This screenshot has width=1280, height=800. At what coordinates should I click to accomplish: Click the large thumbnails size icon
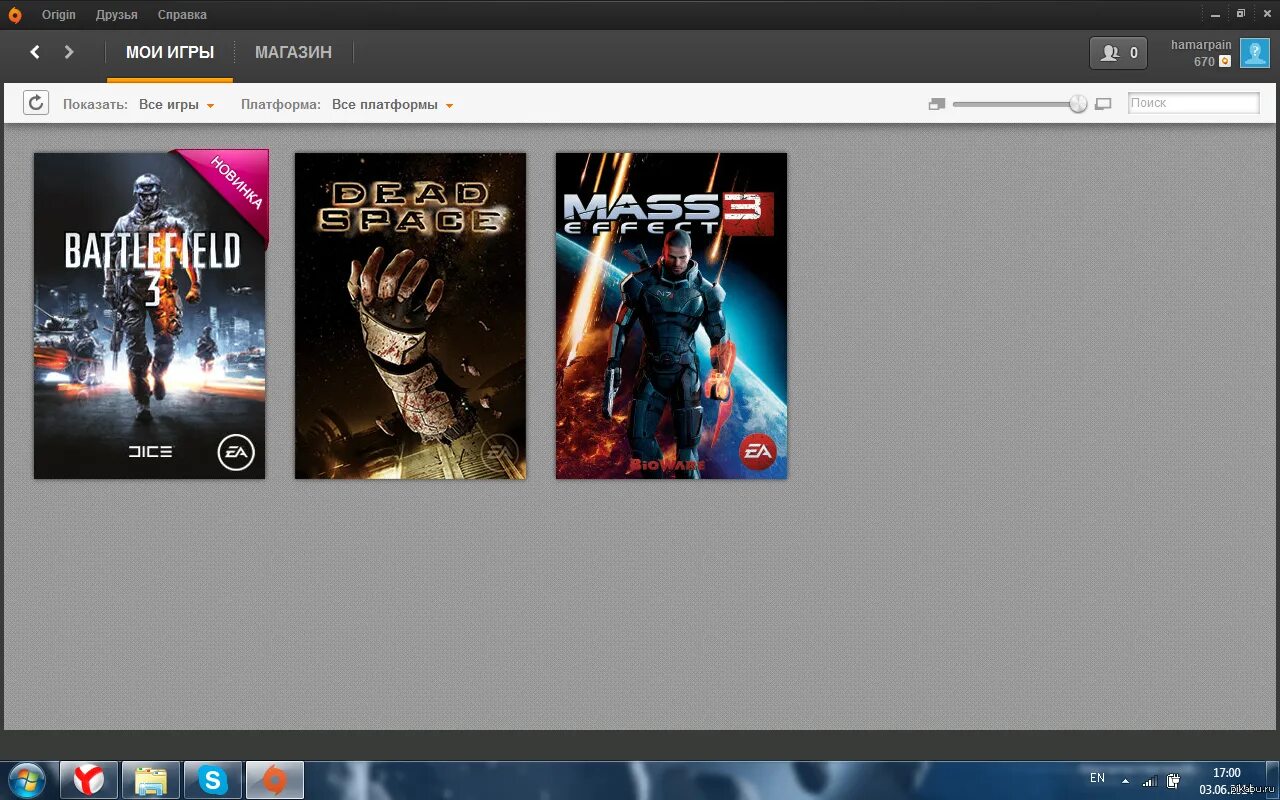[1103, 104]
